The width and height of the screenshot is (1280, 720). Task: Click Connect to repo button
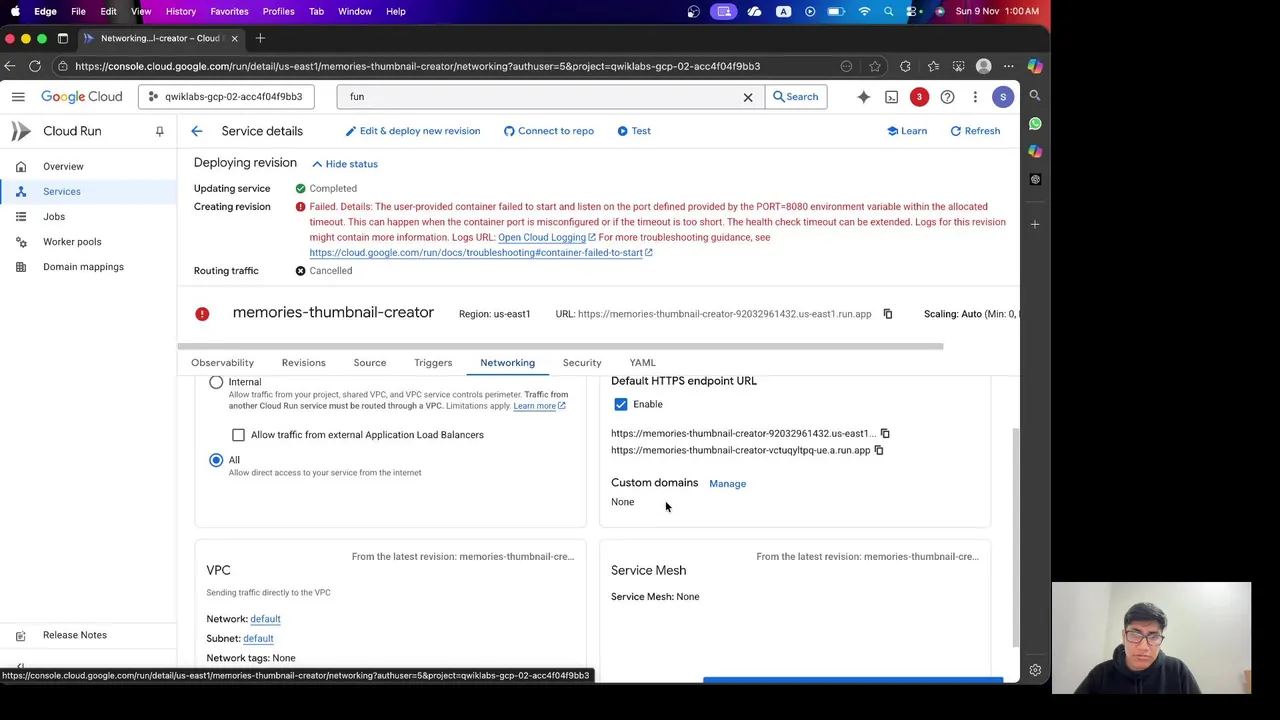(548, 131)
